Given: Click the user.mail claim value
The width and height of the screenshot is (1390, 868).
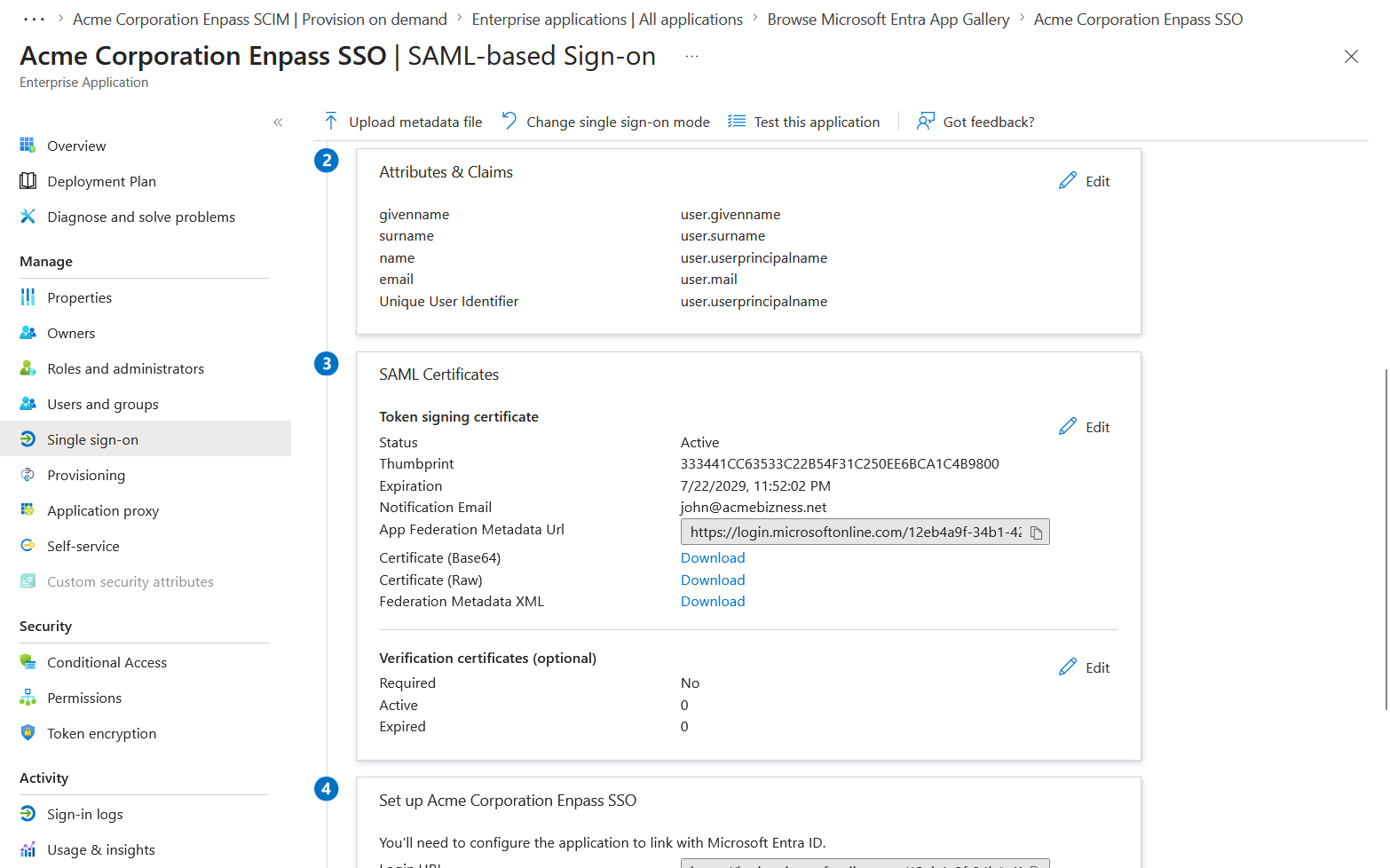Looking at the screenshot, I should 708,279.
